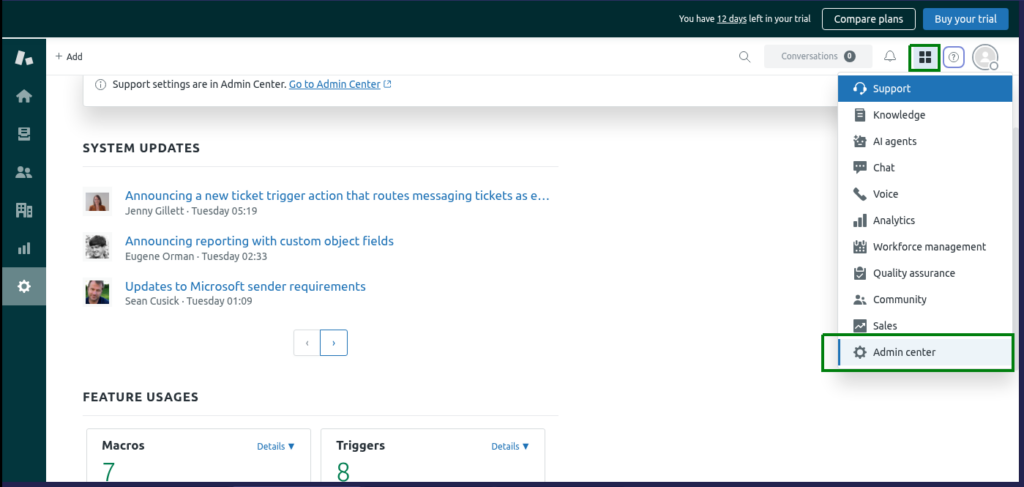Viewport: 1024px width, 487px height.
Task: Select Workforce management in products menu
Action: click(925, 247)
